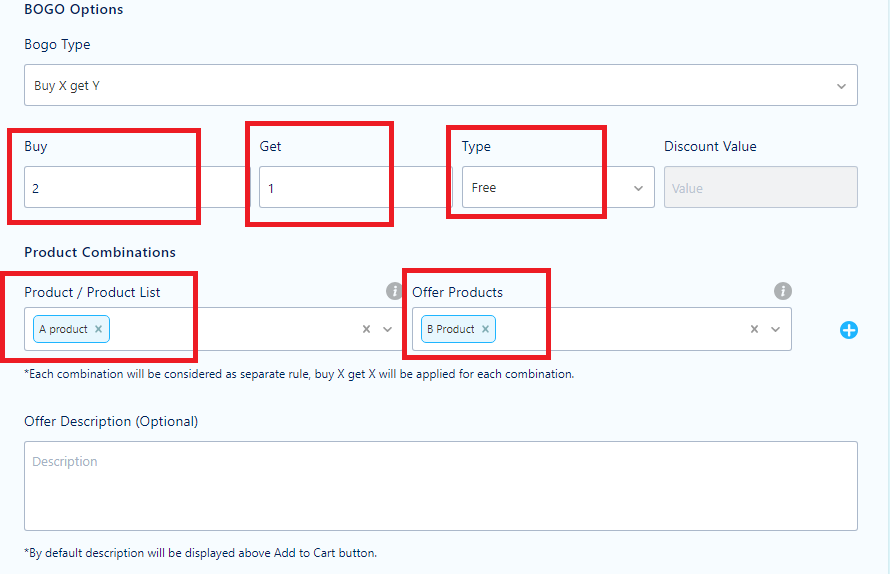Click into the Offer Description text area
The width and height of the screenshot is (890, 574).
[x=440, y=486]
